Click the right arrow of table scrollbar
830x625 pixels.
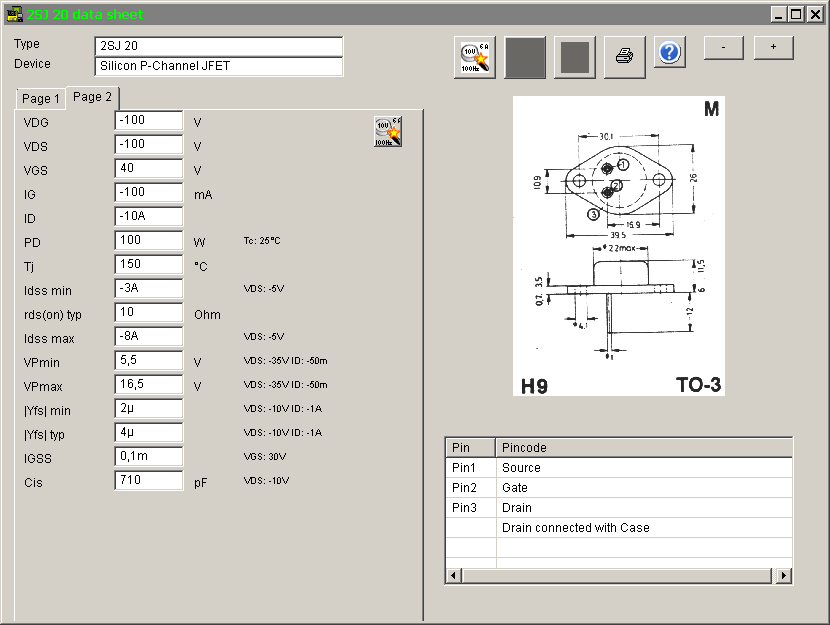(x=784, y=576)
